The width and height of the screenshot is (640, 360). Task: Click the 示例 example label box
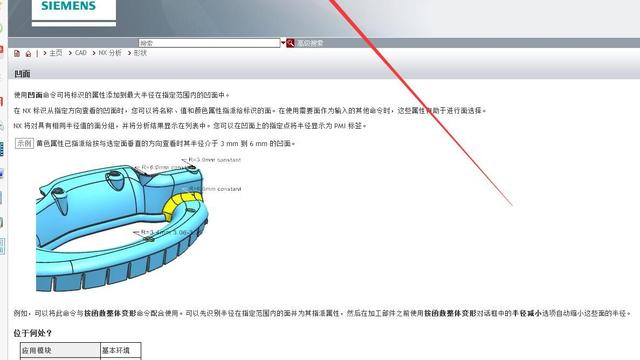(24, 143)
